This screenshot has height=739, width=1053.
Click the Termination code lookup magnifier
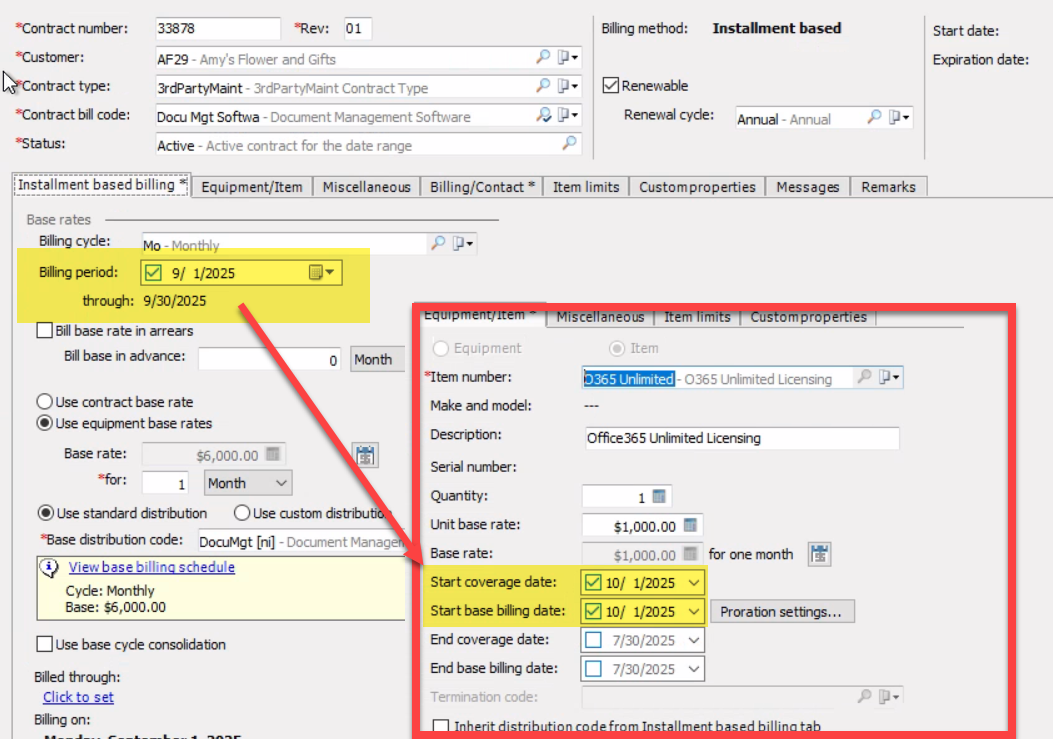tap(864, 697)
